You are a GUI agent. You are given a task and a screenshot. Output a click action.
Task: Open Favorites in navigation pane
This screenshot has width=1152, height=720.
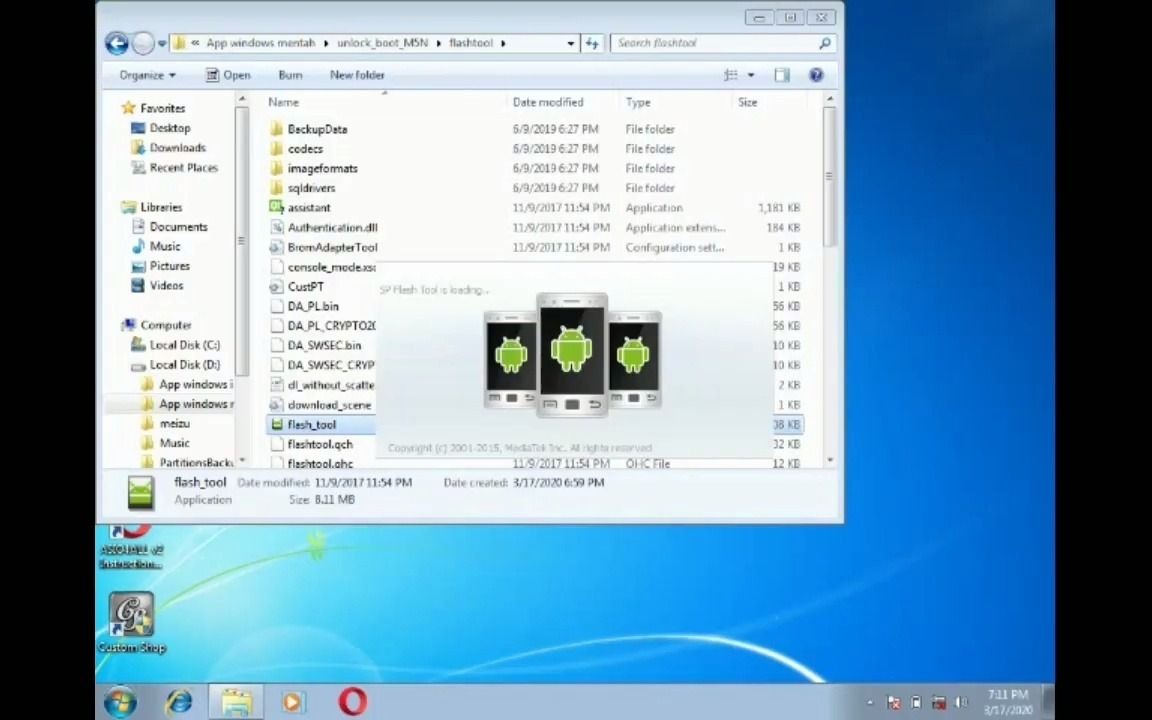click(162, 108)
